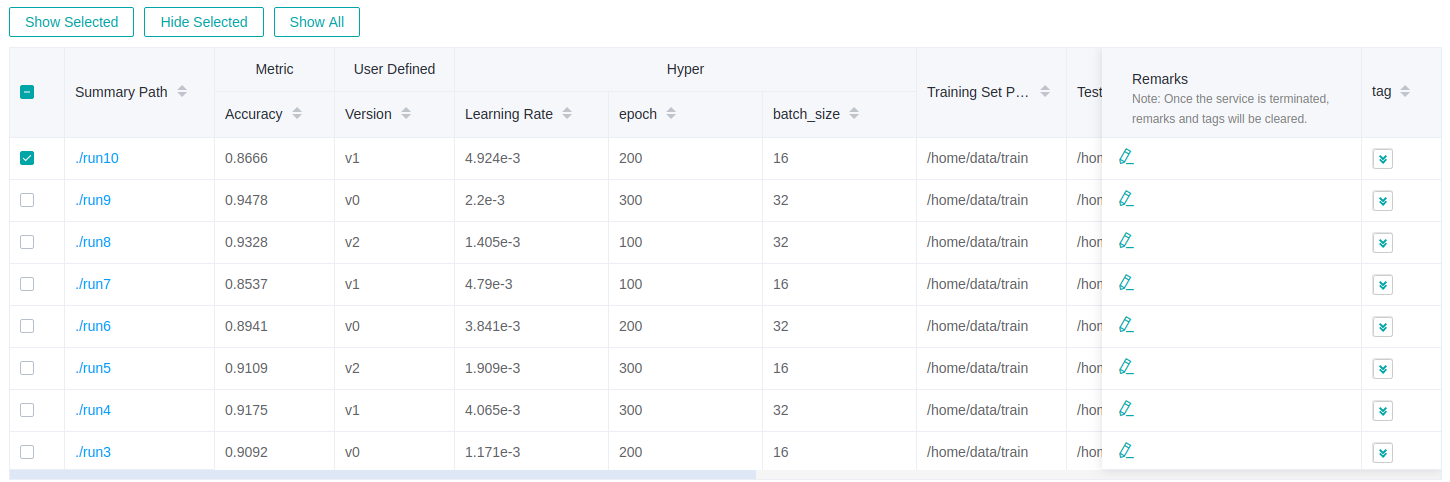
Task: Edit remarks for the run5 row
Action: [x=1126, y=367]
